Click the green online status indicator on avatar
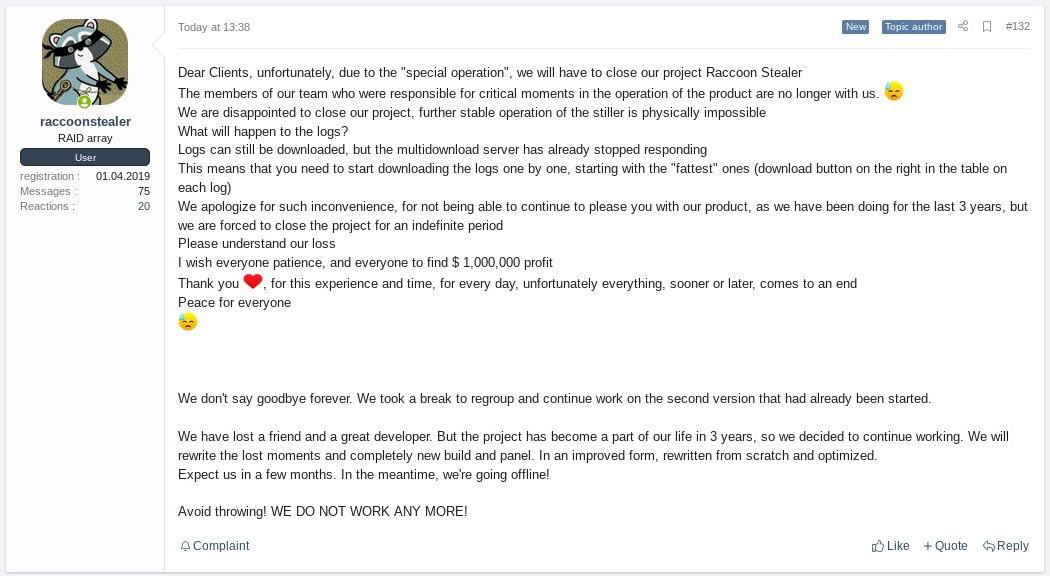This screenshot has height=576, width=1050. pos(85,102)
